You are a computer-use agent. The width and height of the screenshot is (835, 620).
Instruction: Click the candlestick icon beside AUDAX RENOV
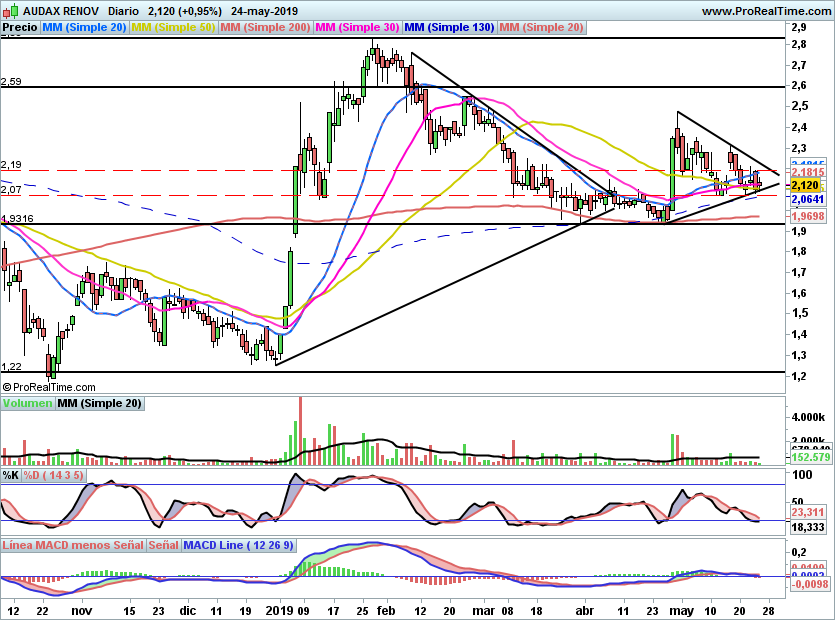click(11, 11)
